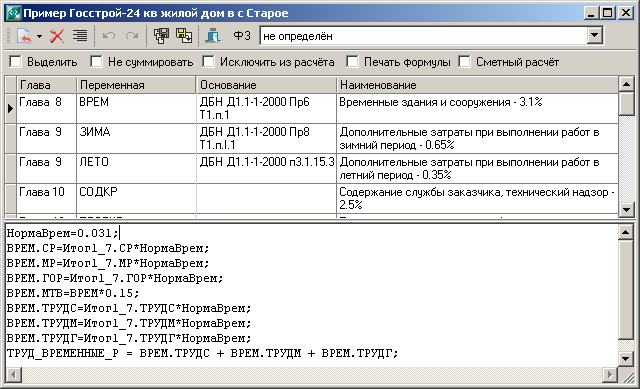Open the dropdown arrow beside the new document icon
Image resolution: width=640 pixels, height=389 pixels.
pos(39,36)
